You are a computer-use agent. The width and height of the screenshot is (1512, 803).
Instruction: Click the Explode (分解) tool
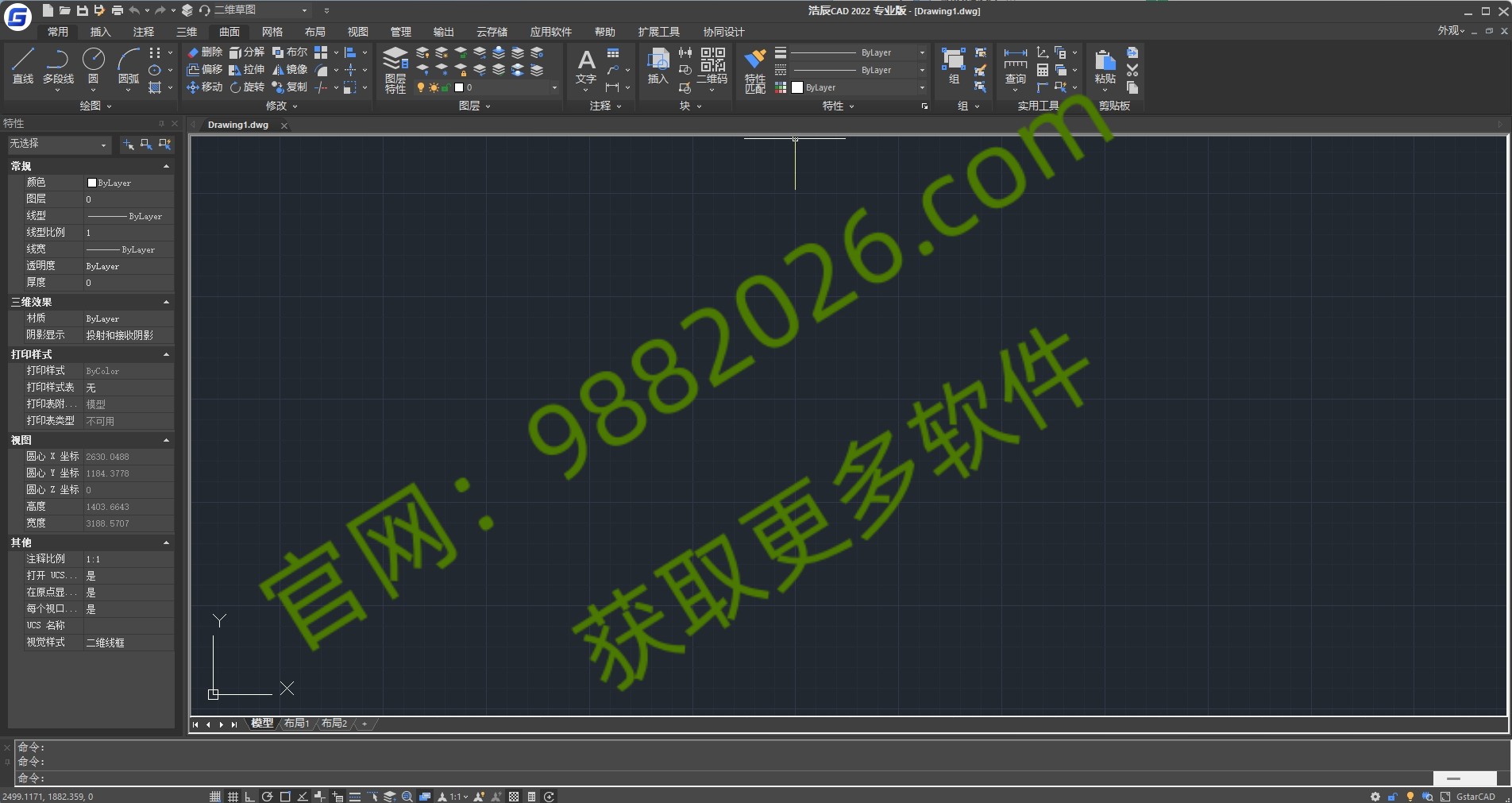(247, 52)
